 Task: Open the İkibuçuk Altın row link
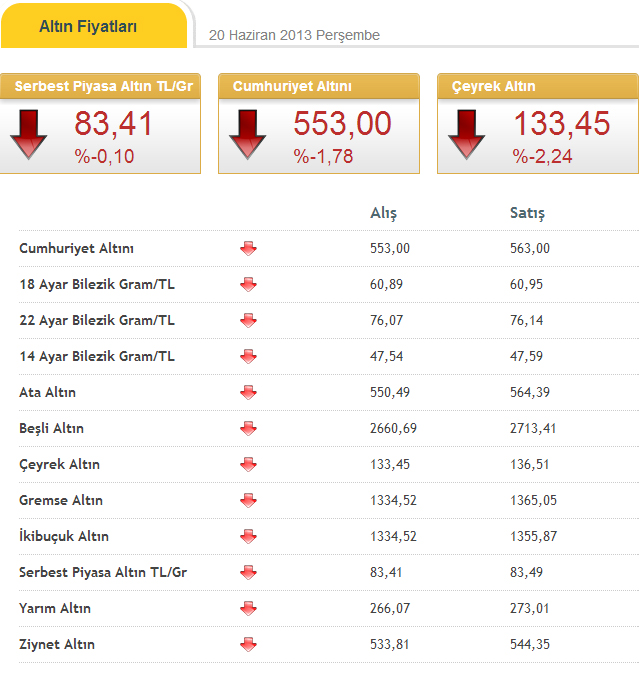point(64,537)
